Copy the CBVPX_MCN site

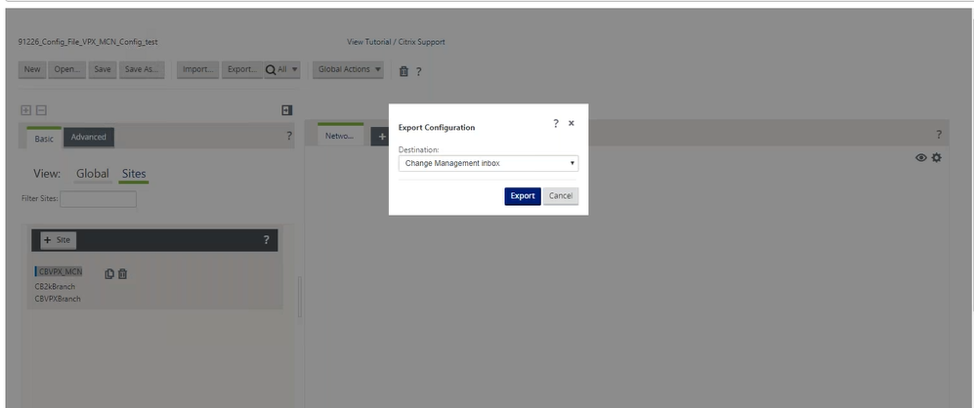pos(108,273)
